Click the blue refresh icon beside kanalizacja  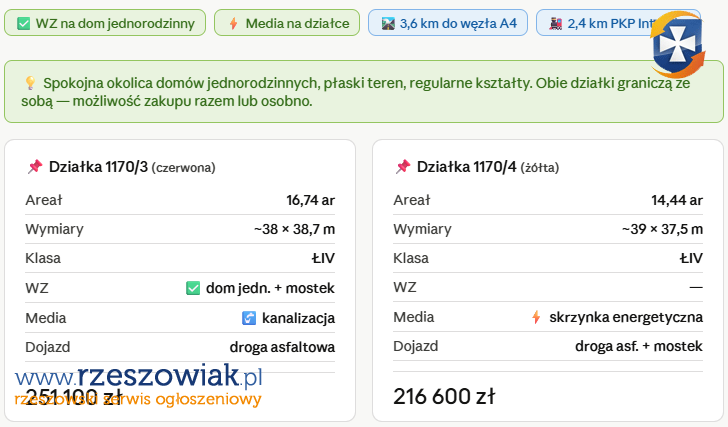249,318
